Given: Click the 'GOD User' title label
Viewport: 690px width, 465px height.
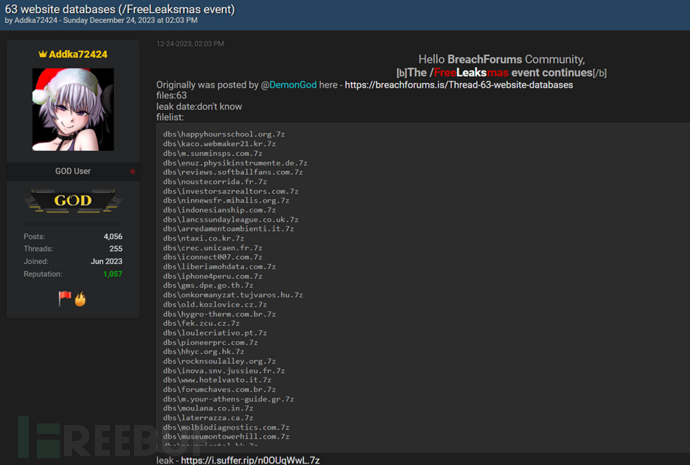Looking at the screenshot, I should point(73,172).
